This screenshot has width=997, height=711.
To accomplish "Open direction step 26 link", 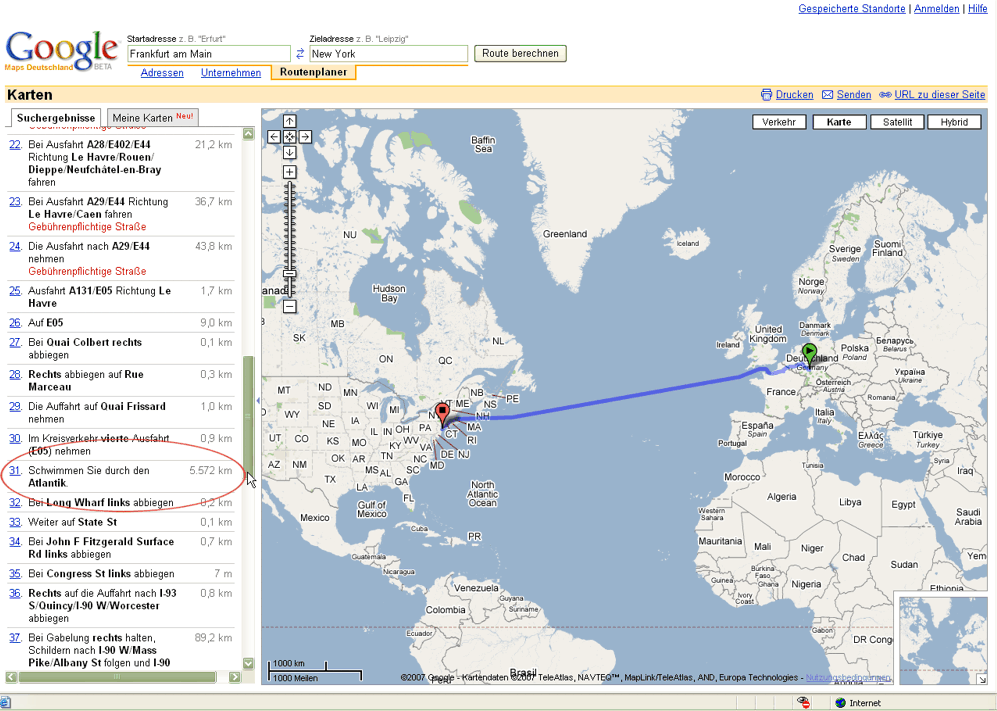I will point(15,323).
